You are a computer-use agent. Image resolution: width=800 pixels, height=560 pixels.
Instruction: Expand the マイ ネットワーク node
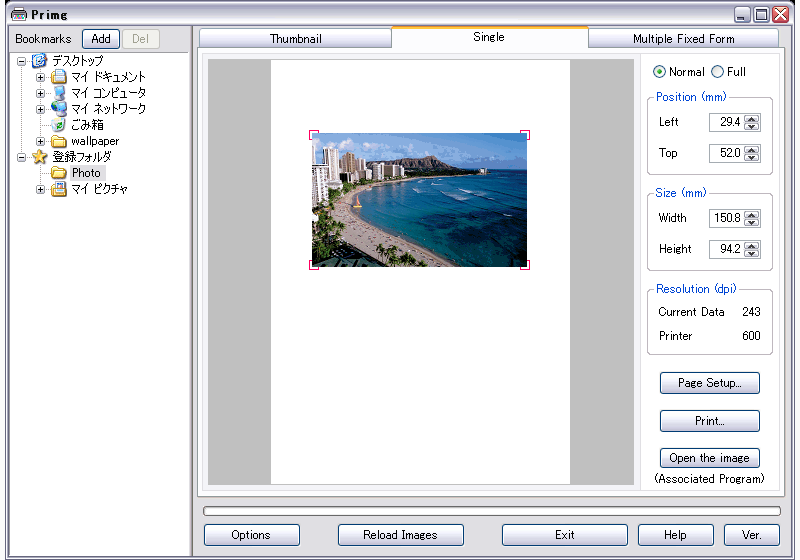[40, 109]
